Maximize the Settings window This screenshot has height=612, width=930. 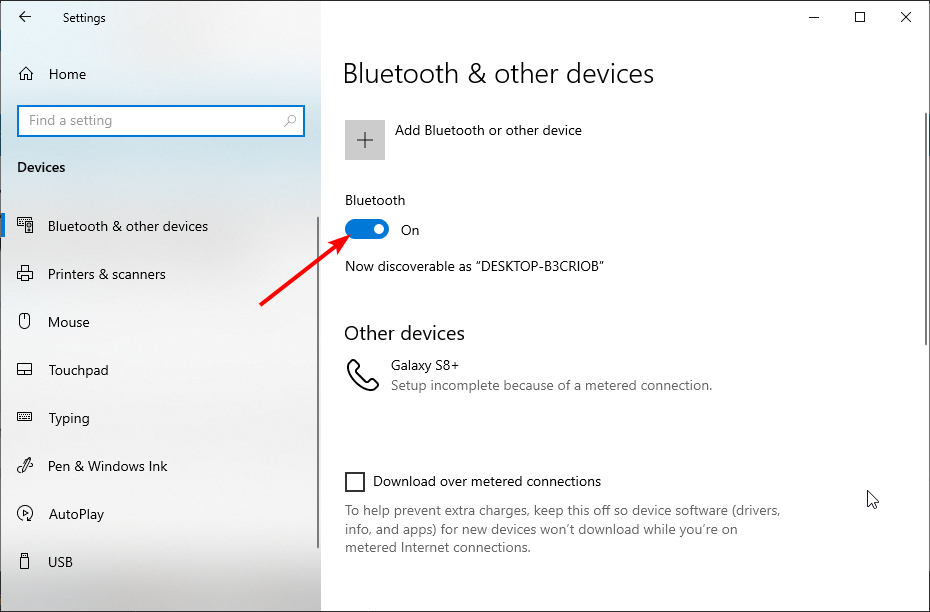point(860,17)
